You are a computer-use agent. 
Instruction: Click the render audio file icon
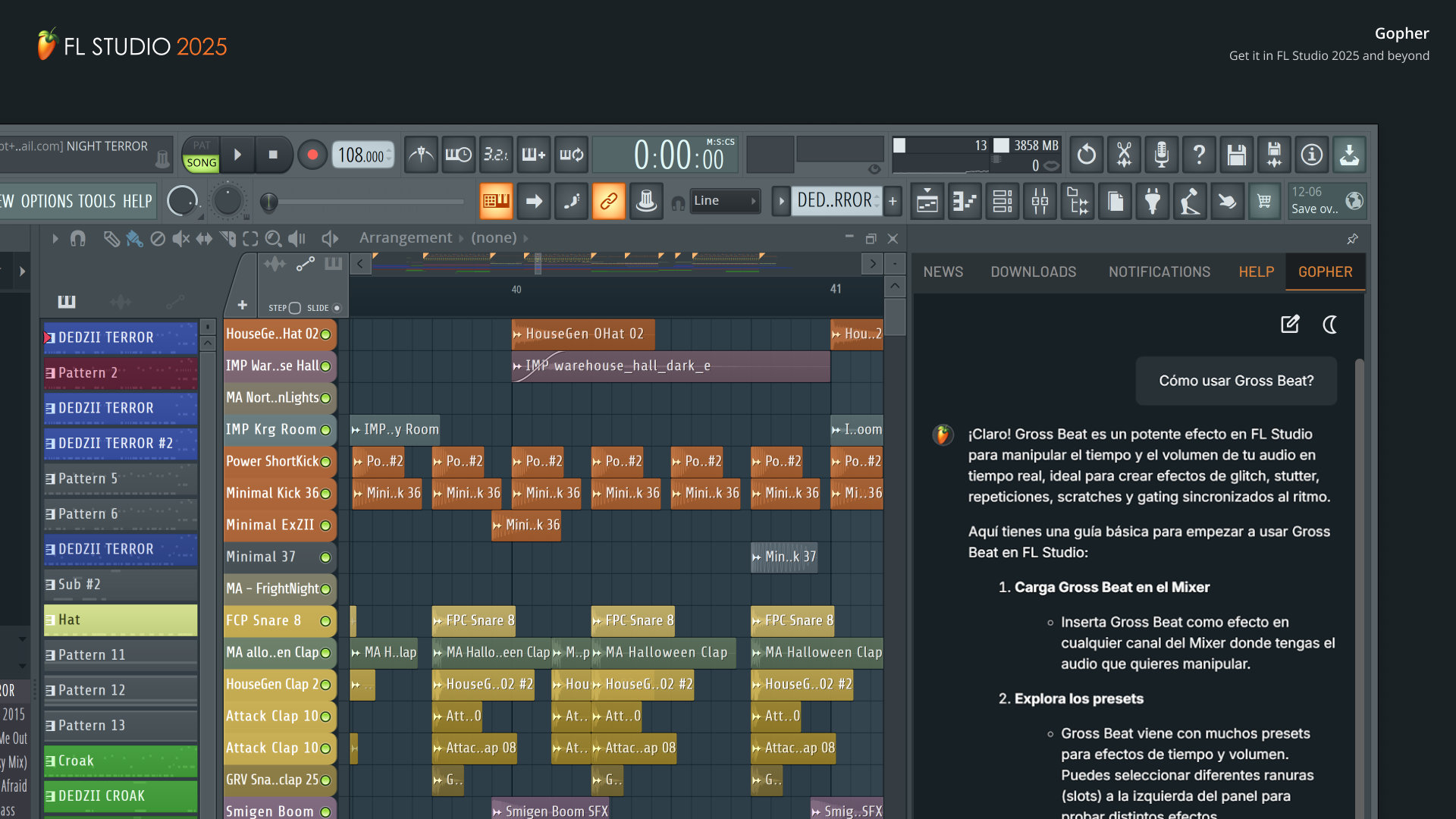(x=1274, y=155)
